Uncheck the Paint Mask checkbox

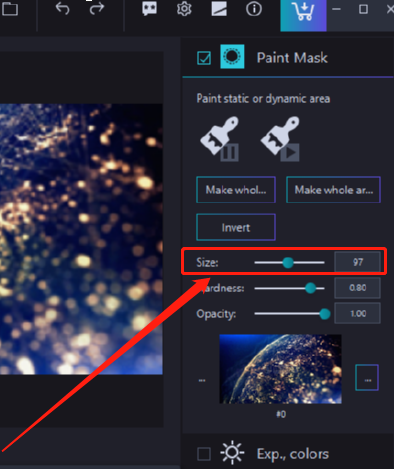pos(204,58)
